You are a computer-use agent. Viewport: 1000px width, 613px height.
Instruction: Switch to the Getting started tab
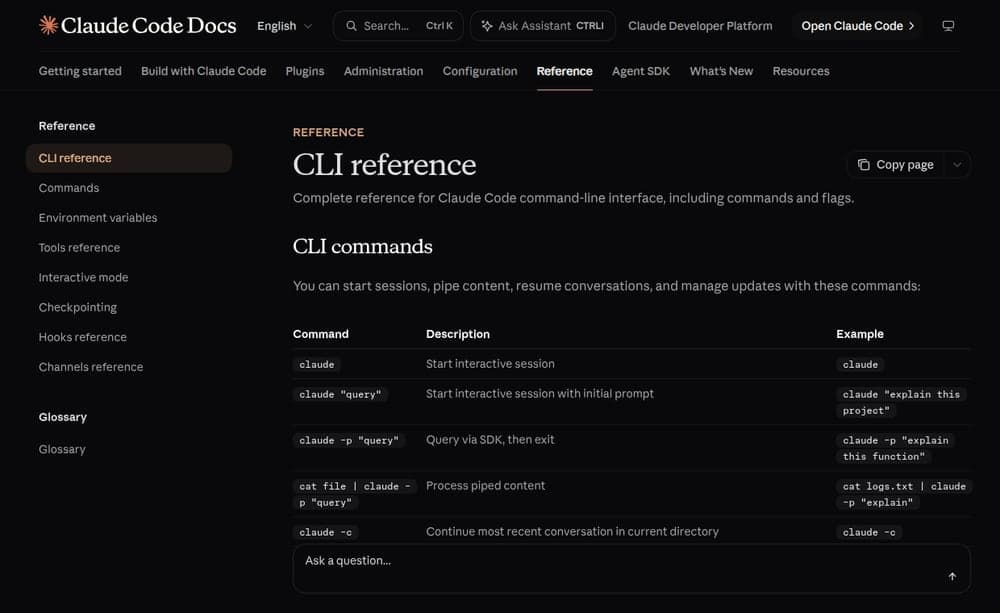(x=80, y=71)
